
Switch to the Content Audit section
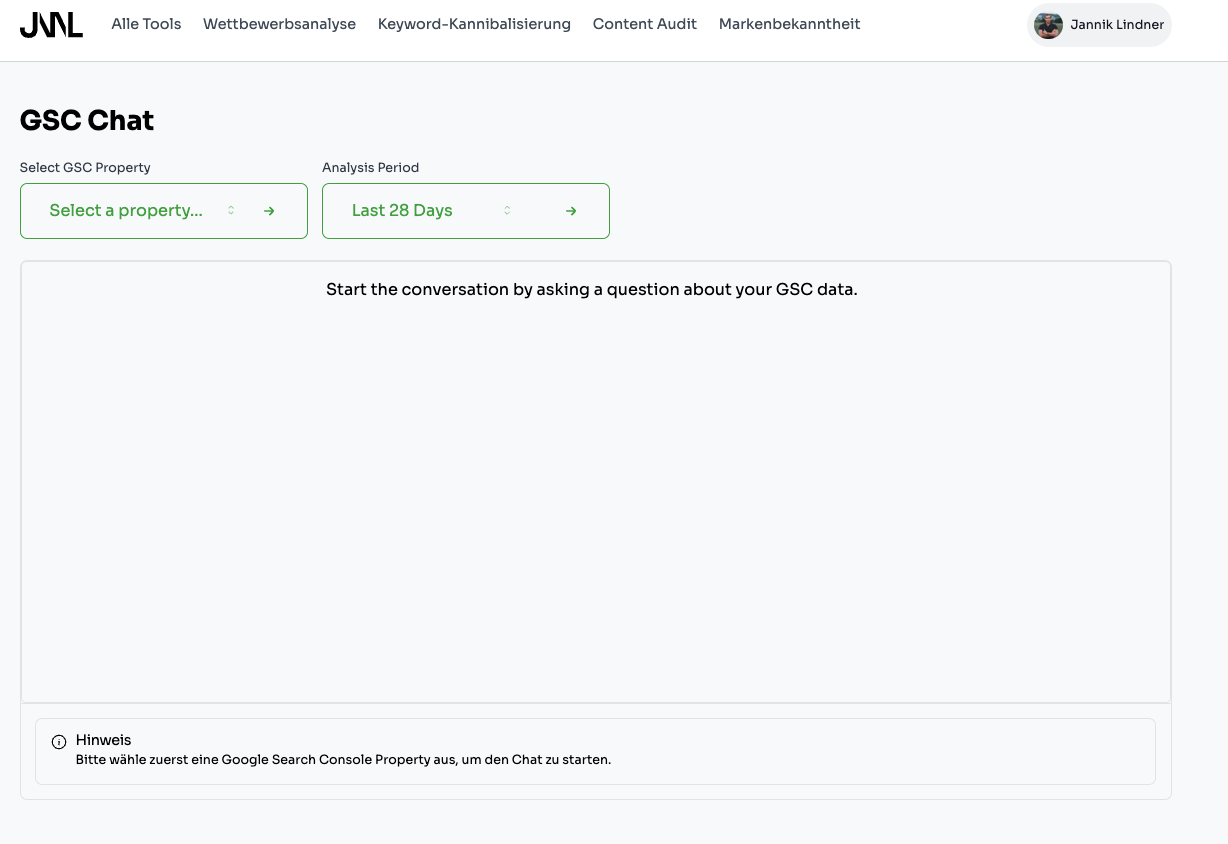pos(644,24)
